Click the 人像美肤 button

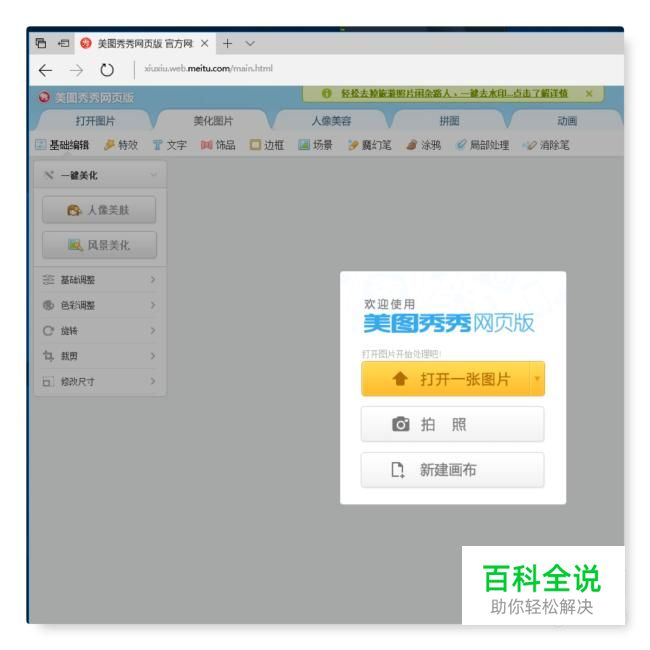99,210
